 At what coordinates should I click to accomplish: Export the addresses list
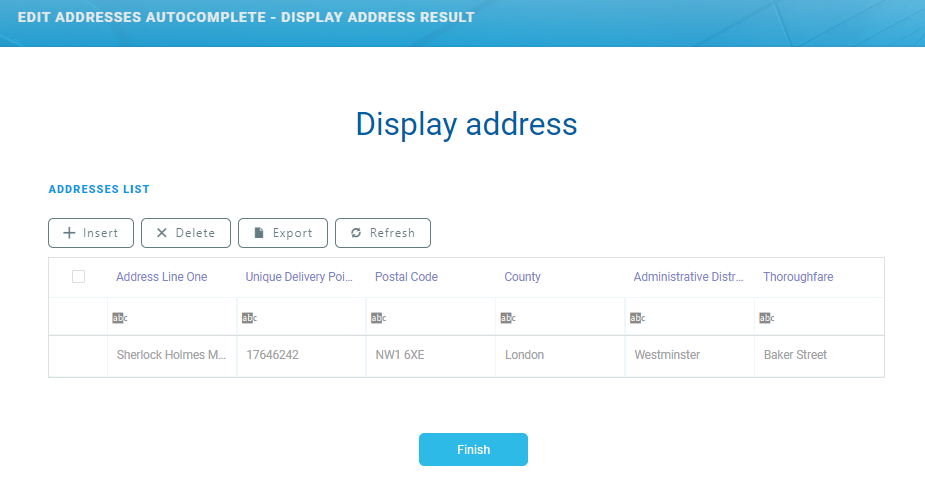click(x=283, y=233)
